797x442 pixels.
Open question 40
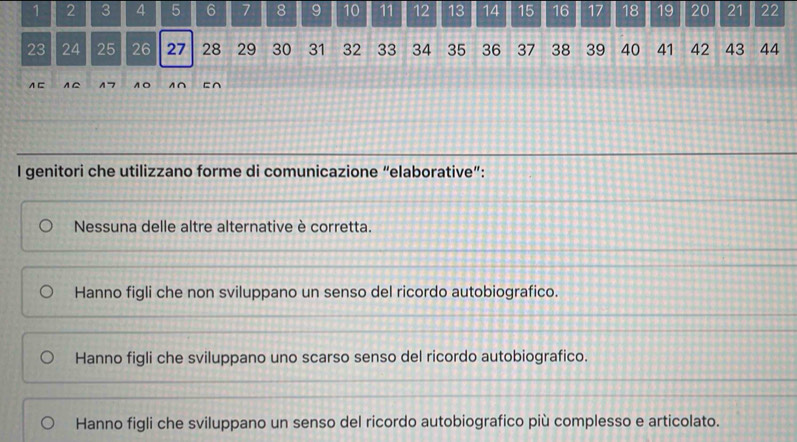[630, 49]
